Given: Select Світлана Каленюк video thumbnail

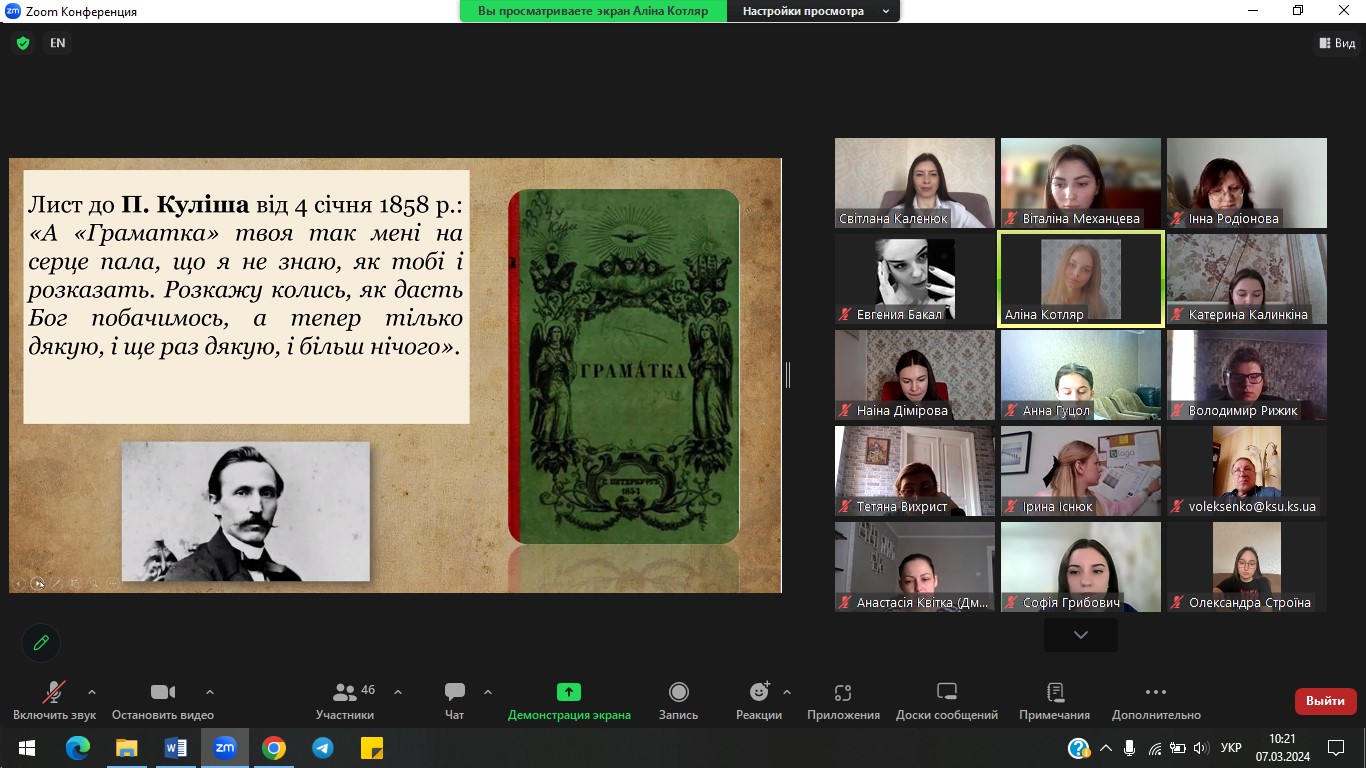Looking at the screenshot, I should click(x=915, y=183).
